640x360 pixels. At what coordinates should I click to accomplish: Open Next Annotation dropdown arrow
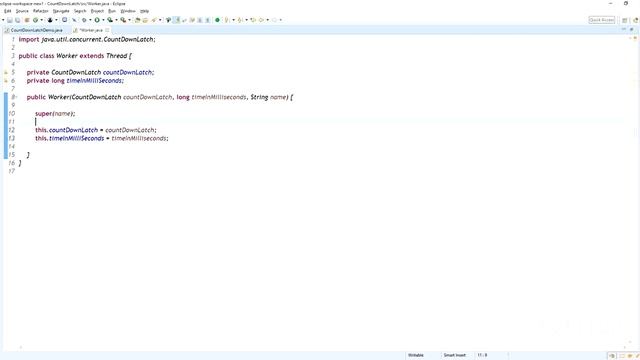[233, 20]
